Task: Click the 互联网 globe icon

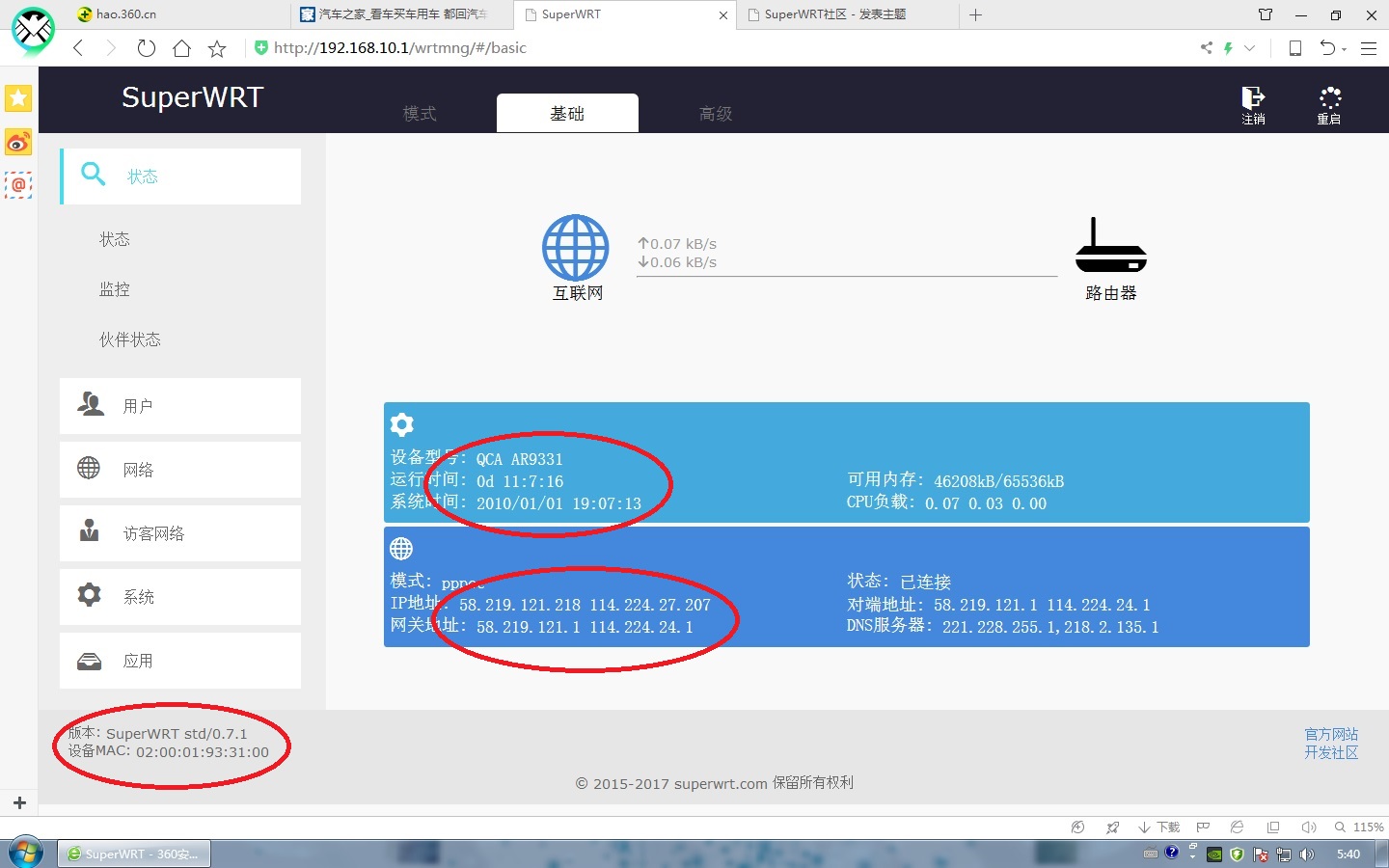Action: click(x=576, y=247)
